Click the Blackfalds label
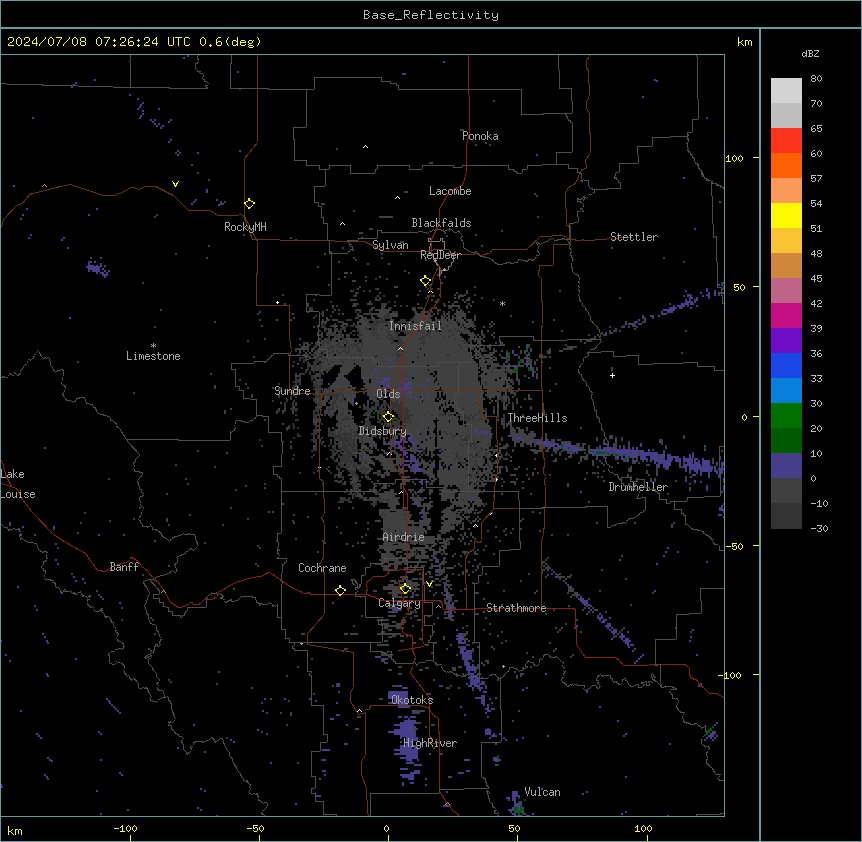Image resolution: width=862 pixels, height=842 pixels. click(x=441, y=223)
